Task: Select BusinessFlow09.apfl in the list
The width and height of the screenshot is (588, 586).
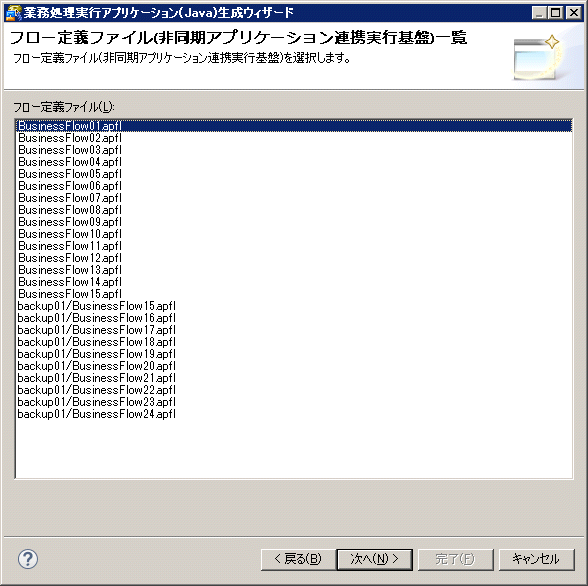Action: coord(294,222)
